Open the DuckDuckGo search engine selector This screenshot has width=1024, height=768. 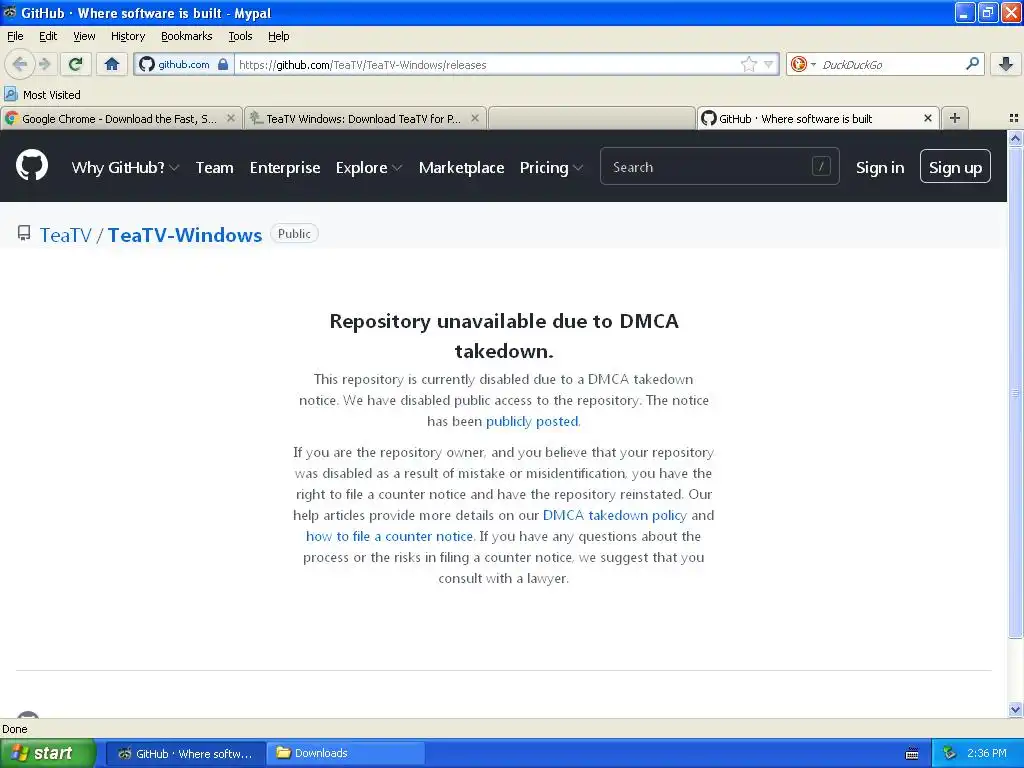pyautogui.click(x=803, y=64)
